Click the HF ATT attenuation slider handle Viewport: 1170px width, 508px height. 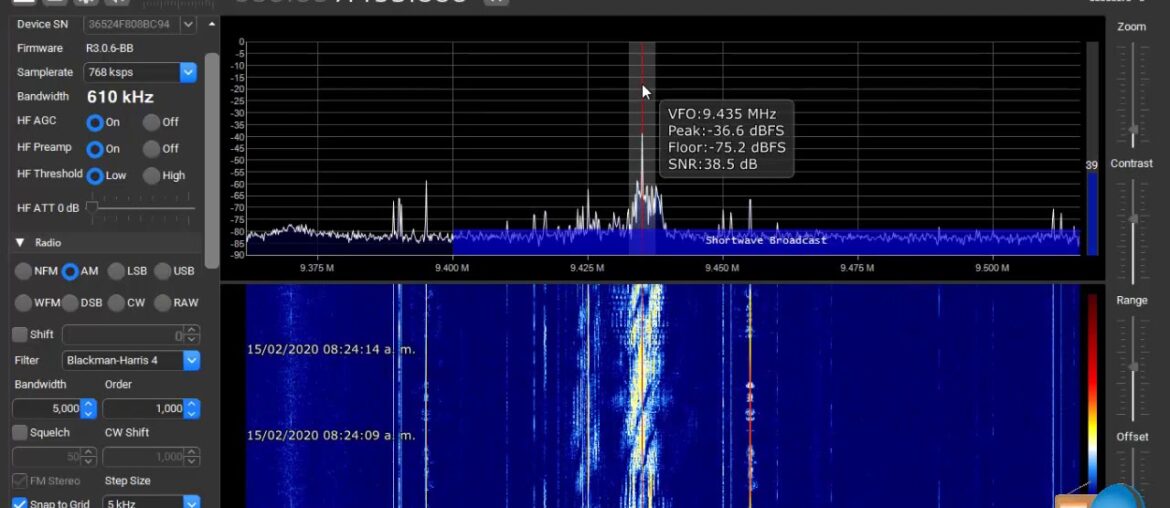pos(92,207)
